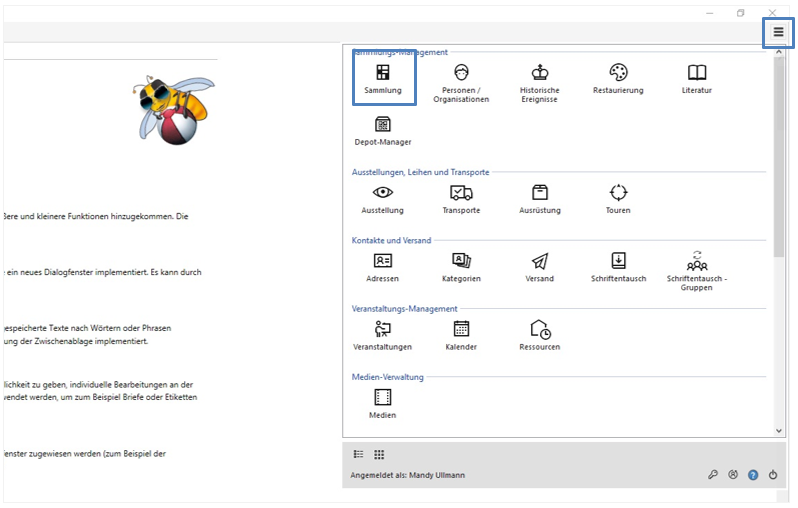
Task: Open the Sammlung module
Action: (x=383, y=78)
